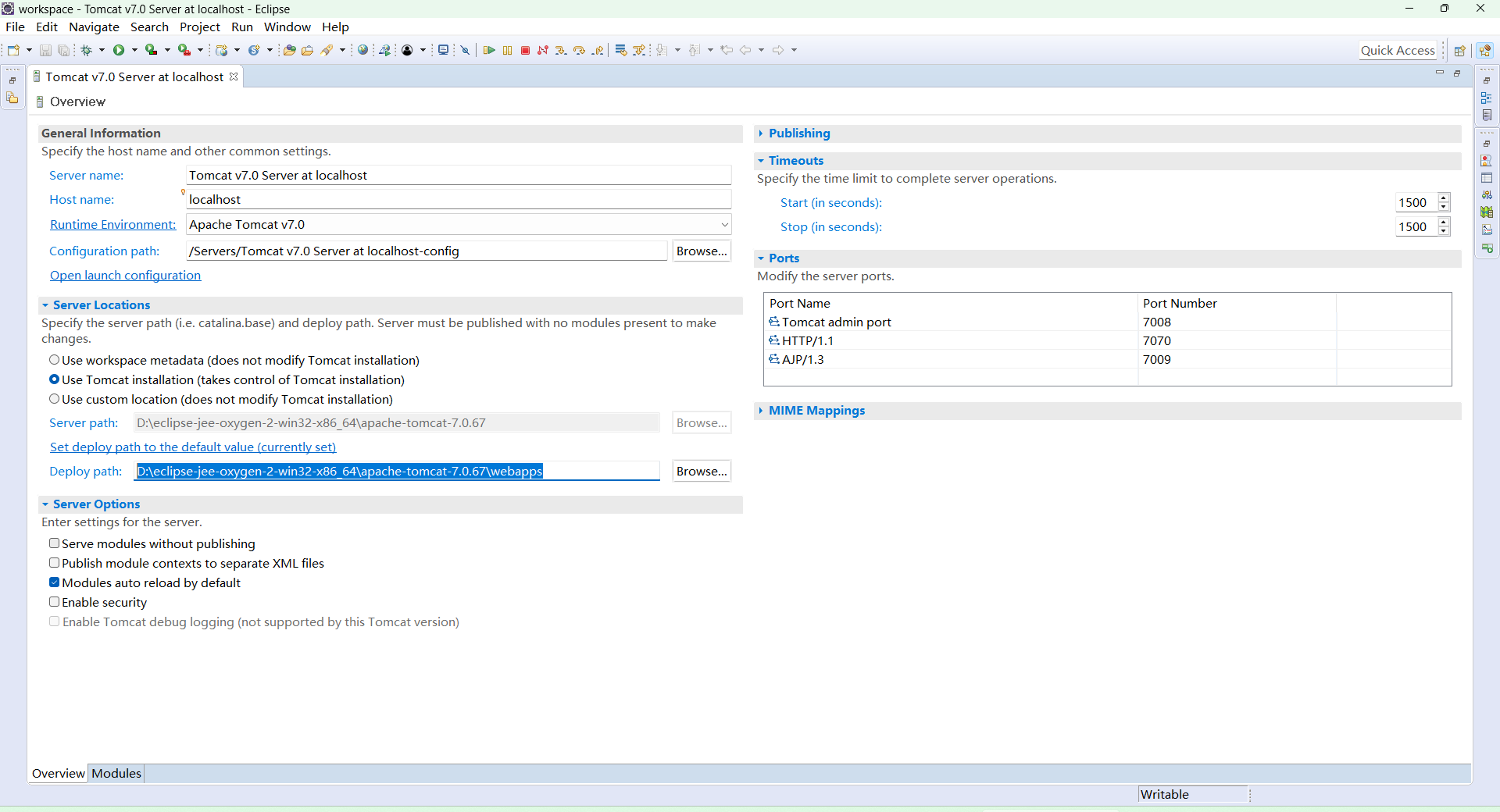1500x812 pixels.
Task: Click the Save All icon
Action: click(x=63, y=50)
